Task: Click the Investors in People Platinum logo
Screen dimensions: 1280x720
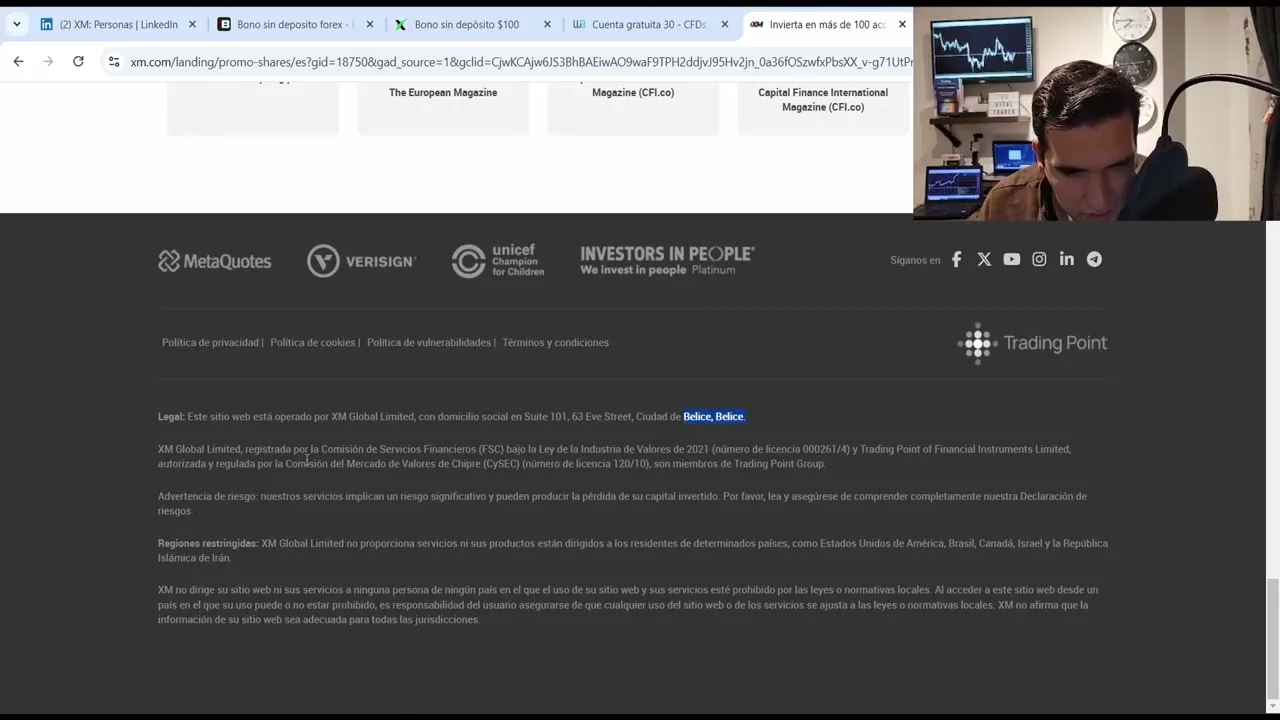Action: (x=667, y=261)
